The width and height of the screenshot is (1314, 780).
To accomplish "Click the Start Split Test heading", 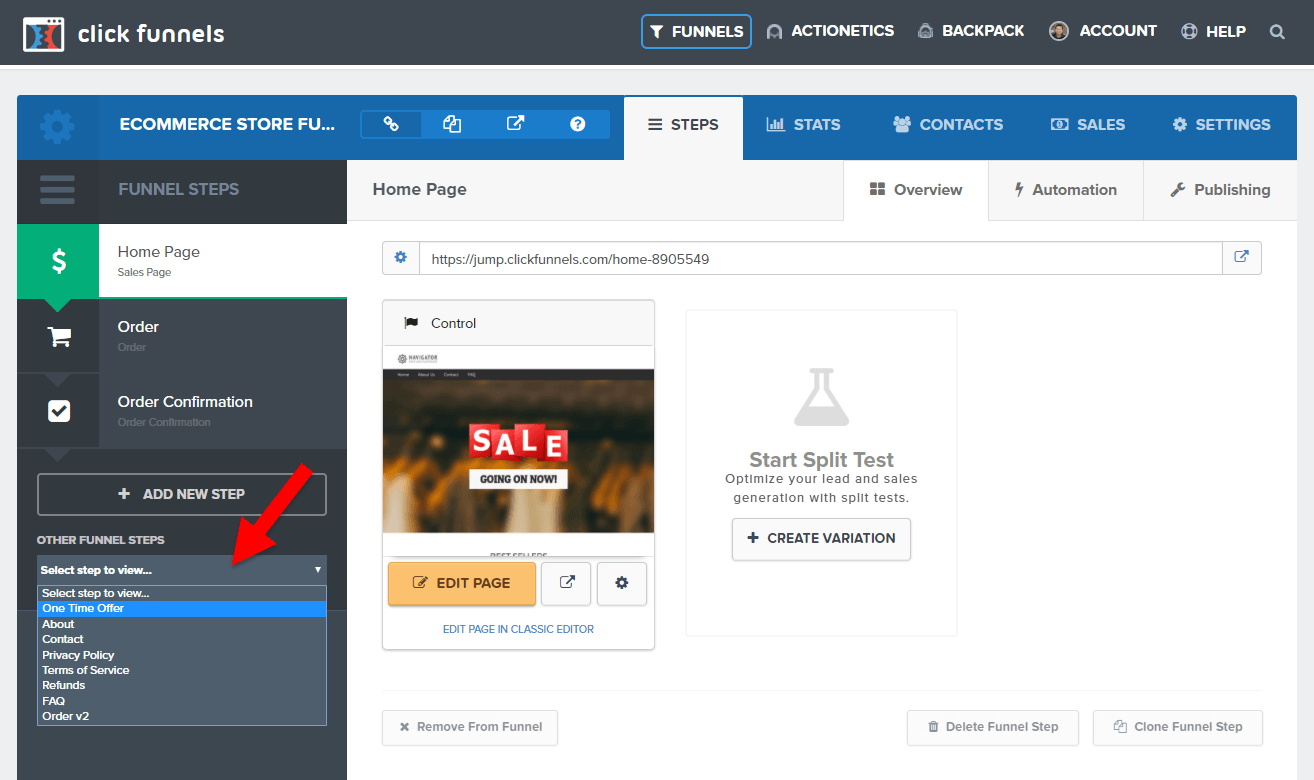I will (x=821, y=460).
